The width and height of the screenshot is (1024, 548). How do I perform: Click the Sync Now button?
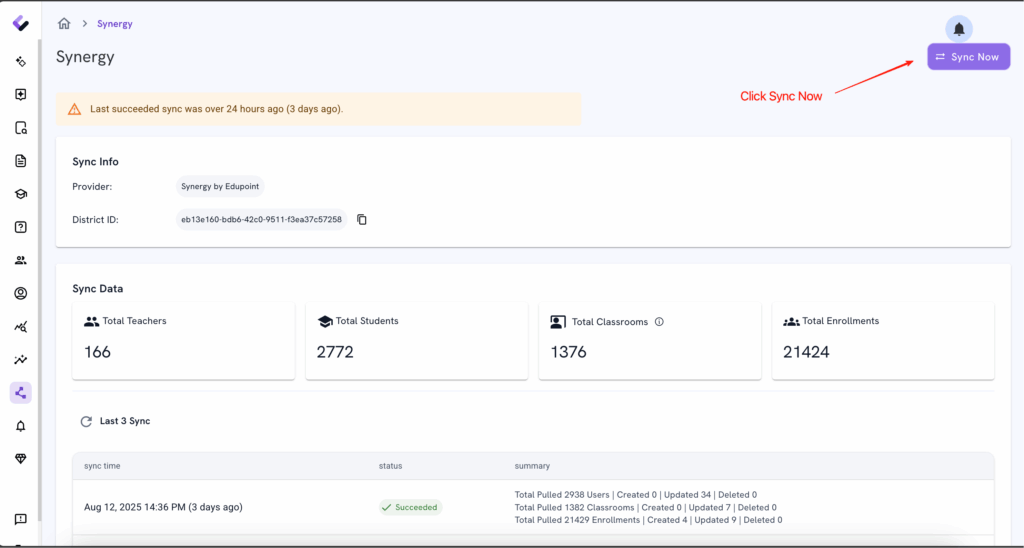tap(968, 57)
